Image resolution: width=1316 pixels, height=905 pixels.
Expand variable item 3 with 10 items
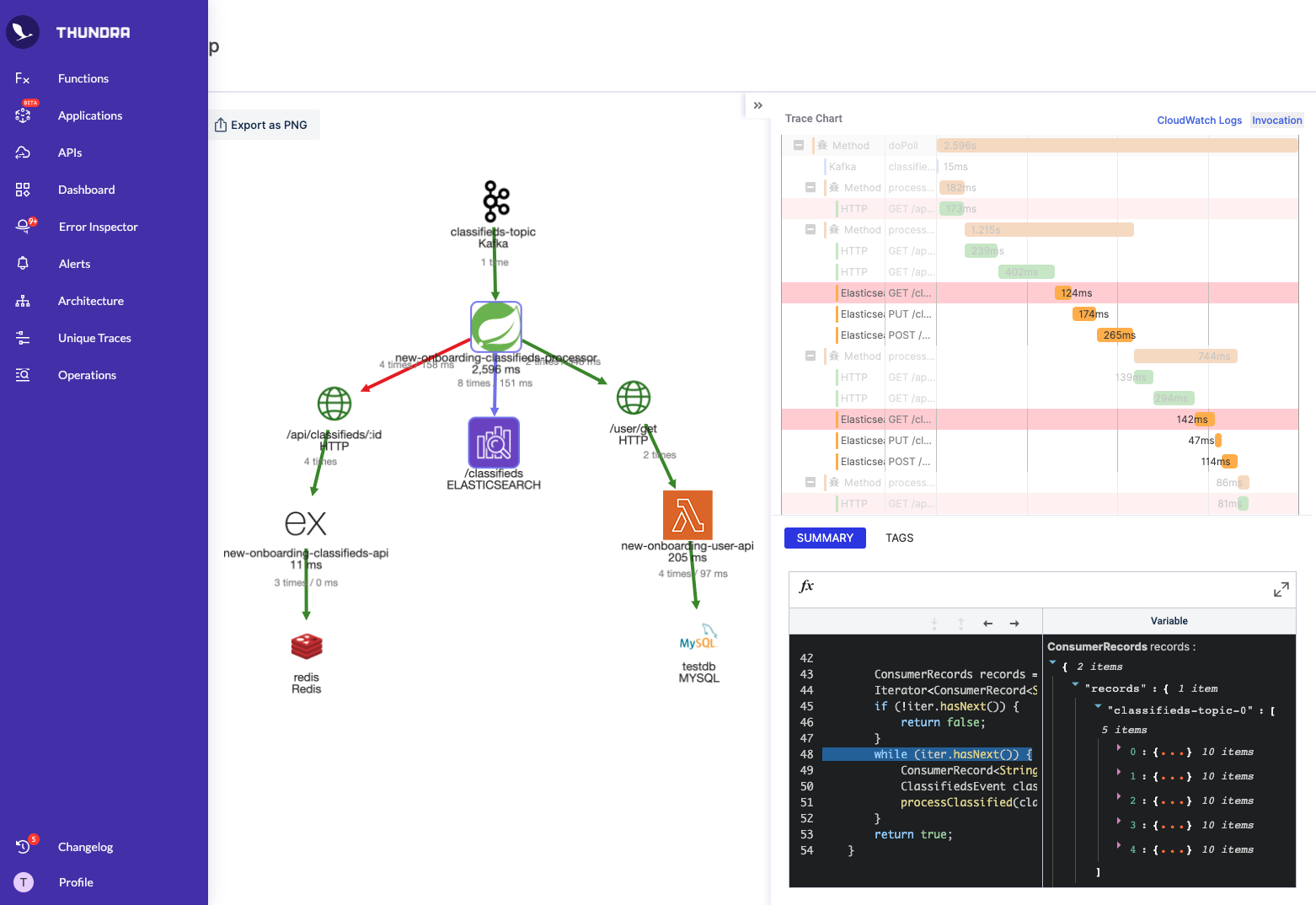tap(1119, 822)
